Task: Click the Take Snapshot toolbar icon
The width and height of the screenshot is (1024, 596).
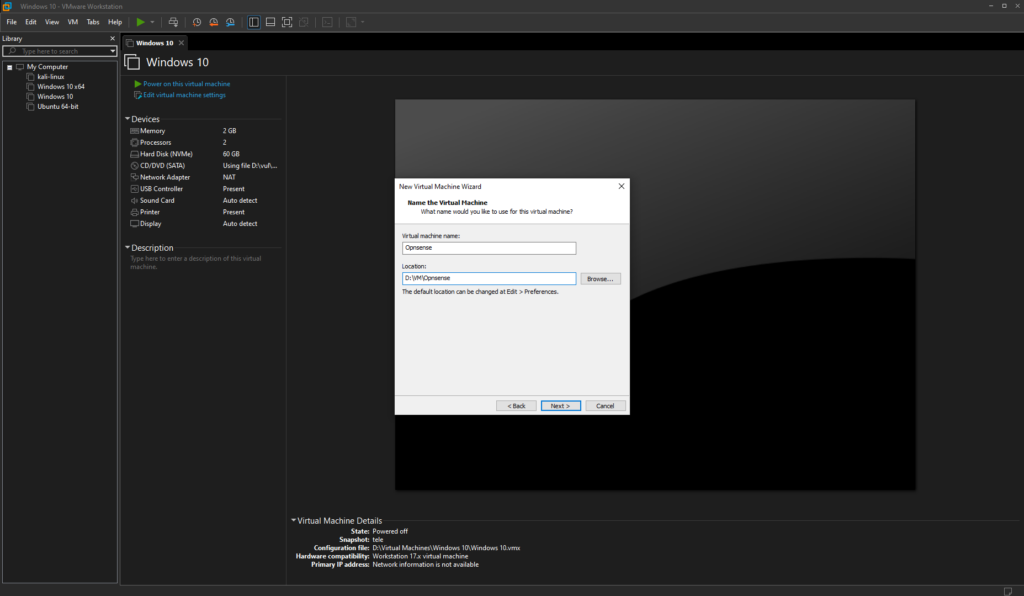Action: [x=197, y=22]
